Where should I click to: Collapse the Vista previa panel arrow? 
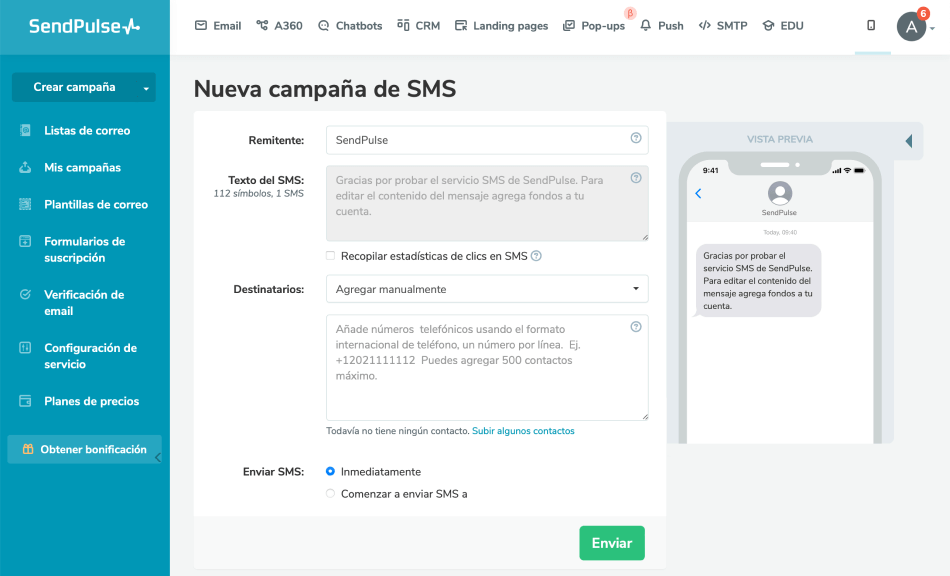tap(909, 141)
